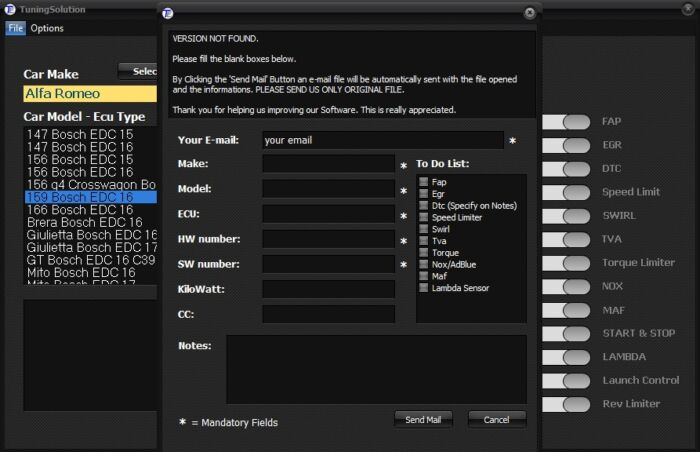Click the dialog's title bar logo icon
Viewport: 700px width, 452px height.
(x=167, y=13)
